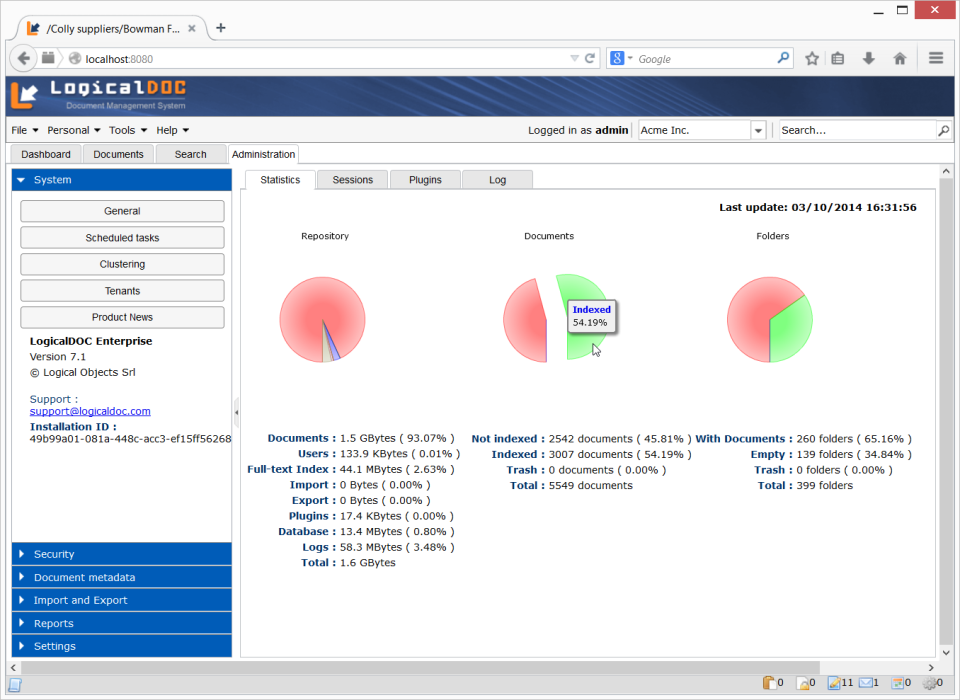This screenshot has height=700, width=960.
Task: Click the support@logicaldoc.com email link
Action: click(x=90, y=410)
